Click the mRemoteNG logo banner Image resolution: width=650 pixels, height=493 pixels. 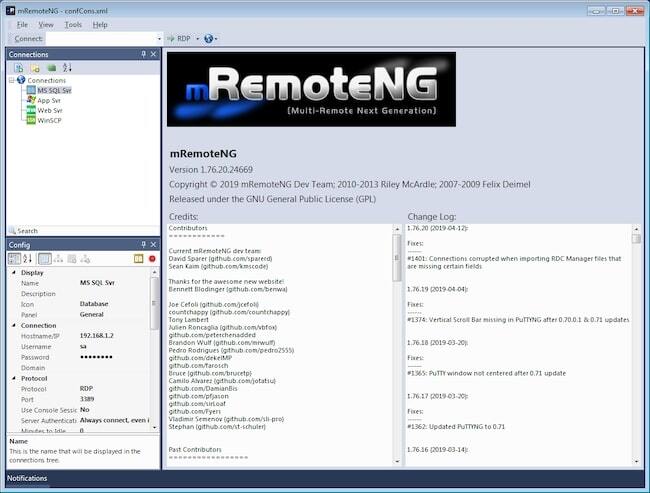point(311,89)
